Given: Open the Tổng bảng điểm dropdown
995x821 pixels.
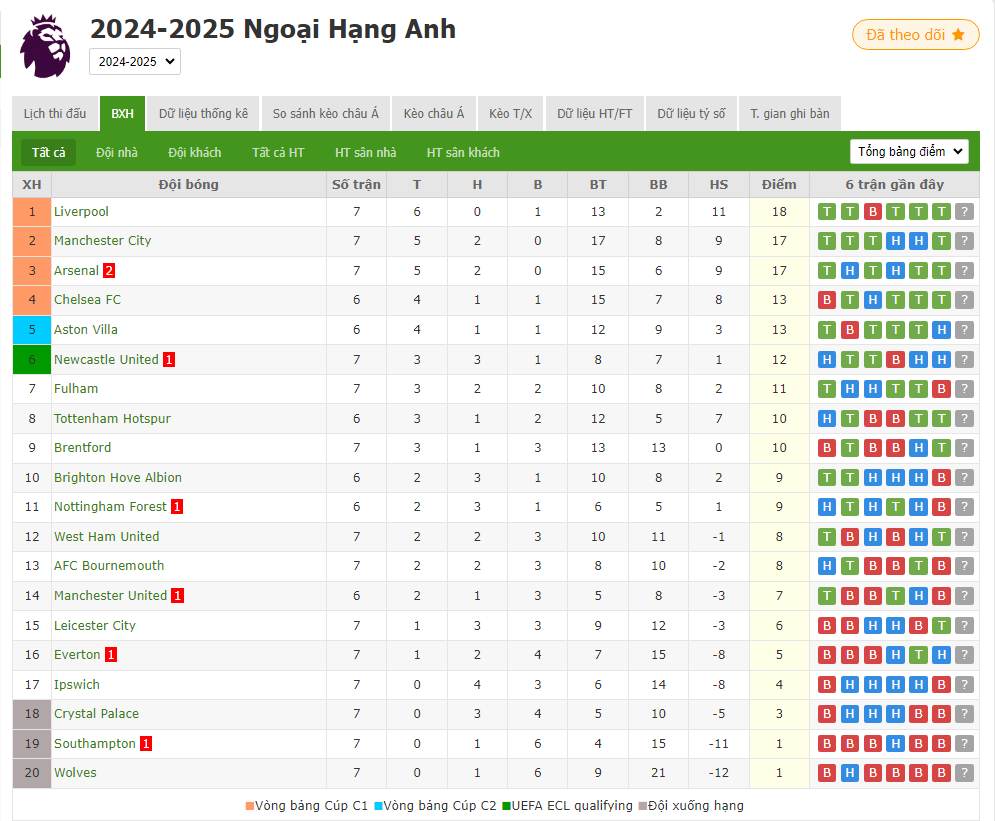Looking at the screenshot, I should tap(909, 152).
